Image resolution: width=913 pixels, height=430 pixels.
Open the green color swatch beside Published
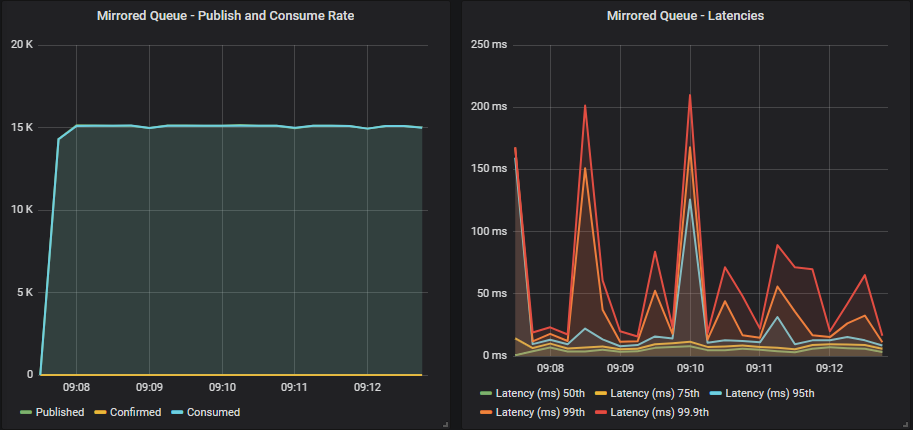(x=25, y=412)
